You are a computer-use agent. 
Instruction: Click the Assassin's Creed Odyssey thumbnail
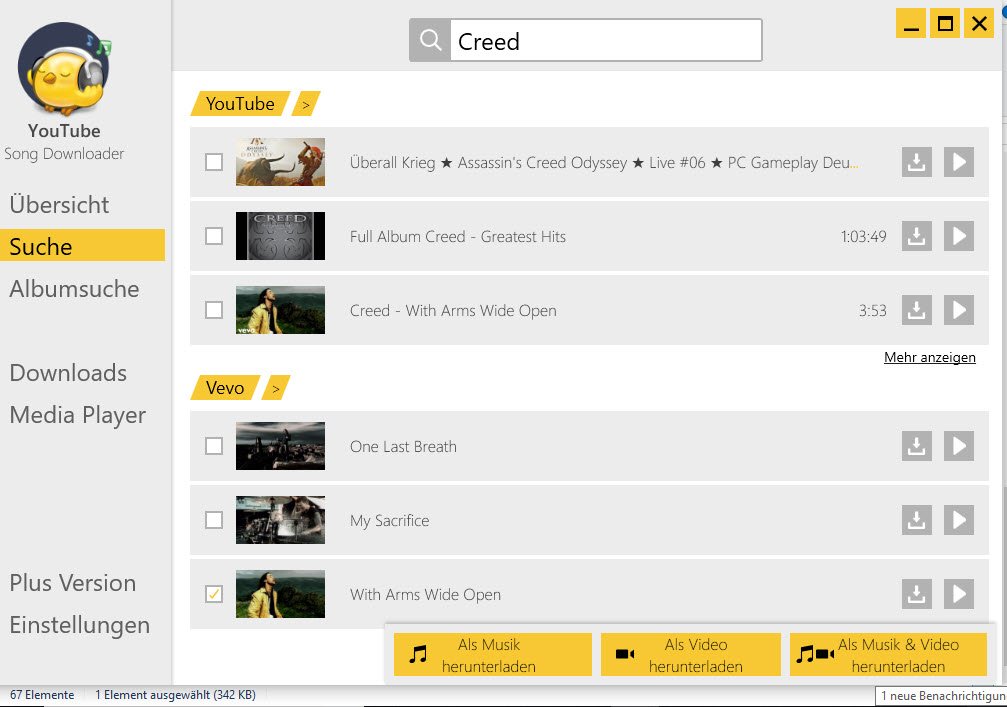coord(280,162)
